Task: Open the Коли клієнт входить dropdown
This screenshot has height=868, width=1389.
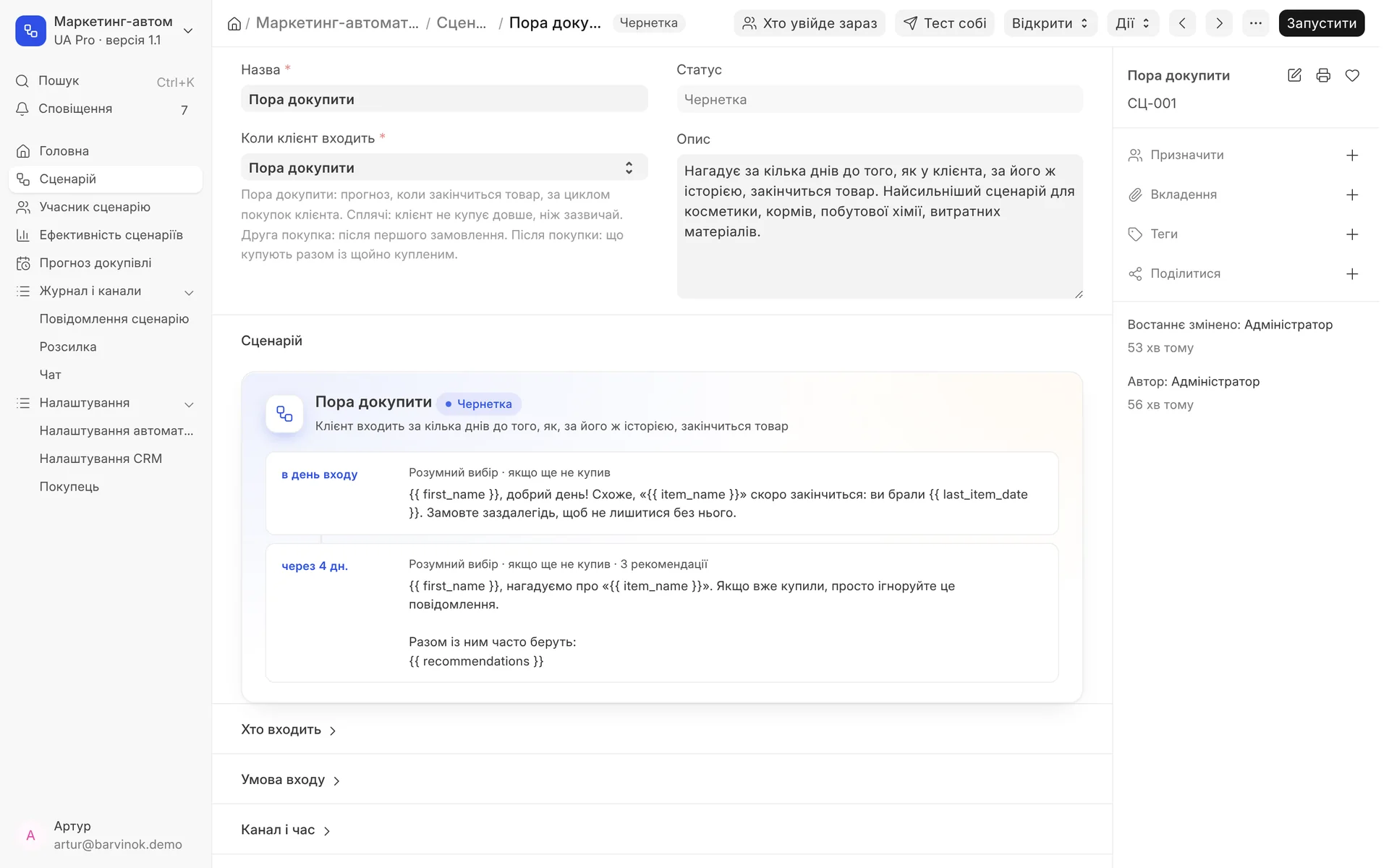Action: (x=444, y=168)
